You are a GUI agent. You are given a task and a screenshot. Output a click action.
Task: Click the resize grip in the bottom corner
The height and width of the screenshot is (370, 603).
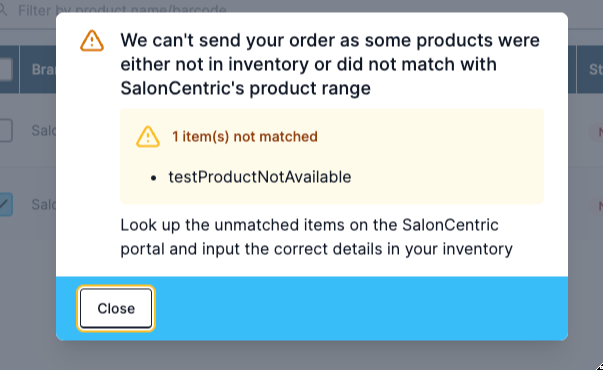[x=598, y=366]
